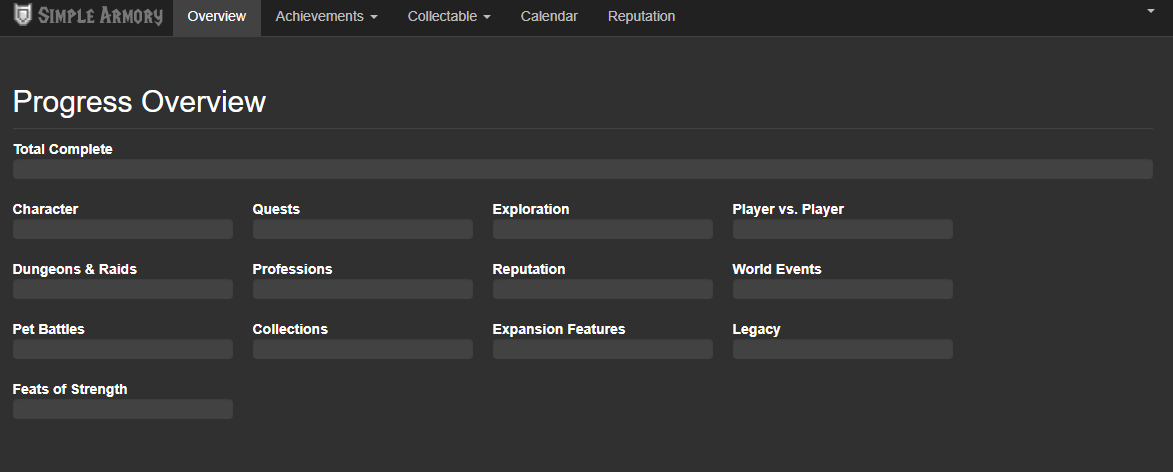Click the Simple Armory shield logo
The image size is (1173, 472).
[23, 15]
